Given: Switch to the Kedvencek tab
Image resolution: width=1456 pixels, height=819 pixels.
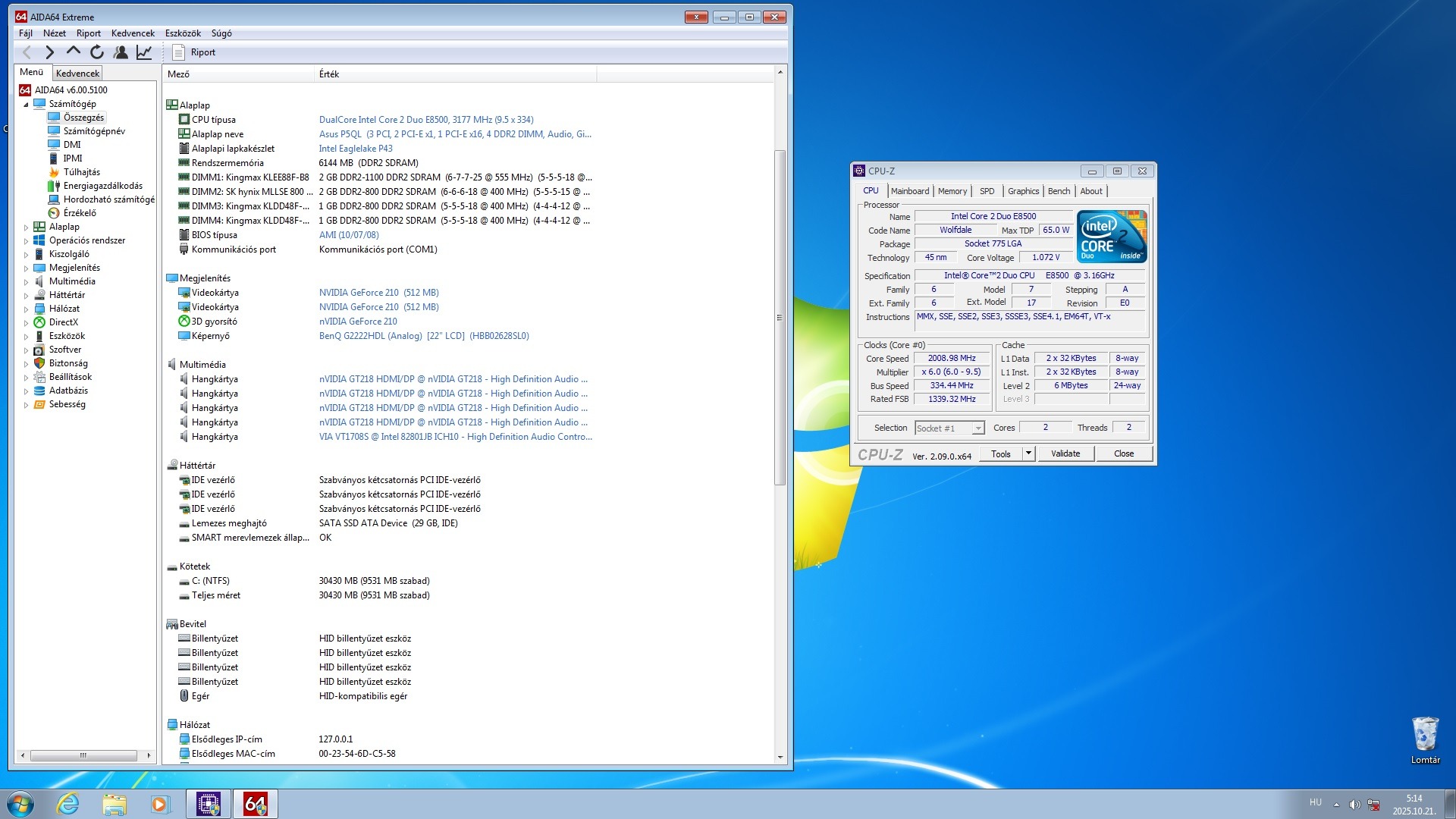Looking at the screenshot, I should (x=77, y=74).
